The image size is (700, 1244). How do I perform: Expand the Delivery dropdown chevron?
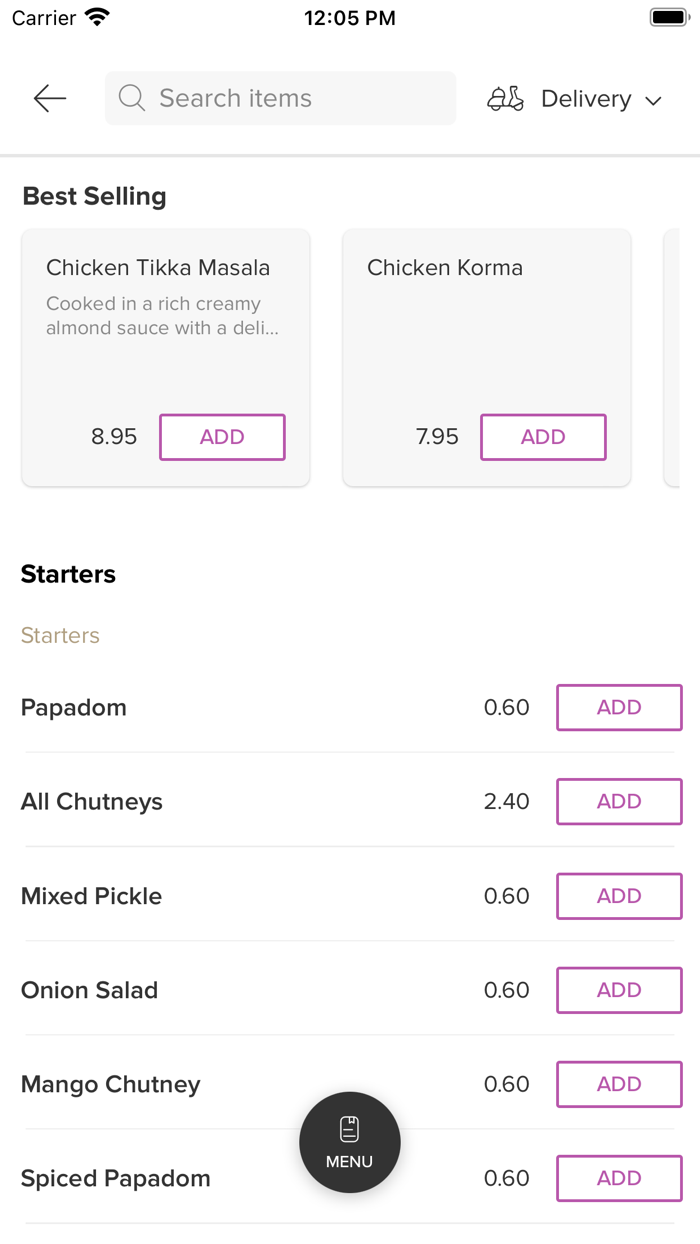pos(654,101)
